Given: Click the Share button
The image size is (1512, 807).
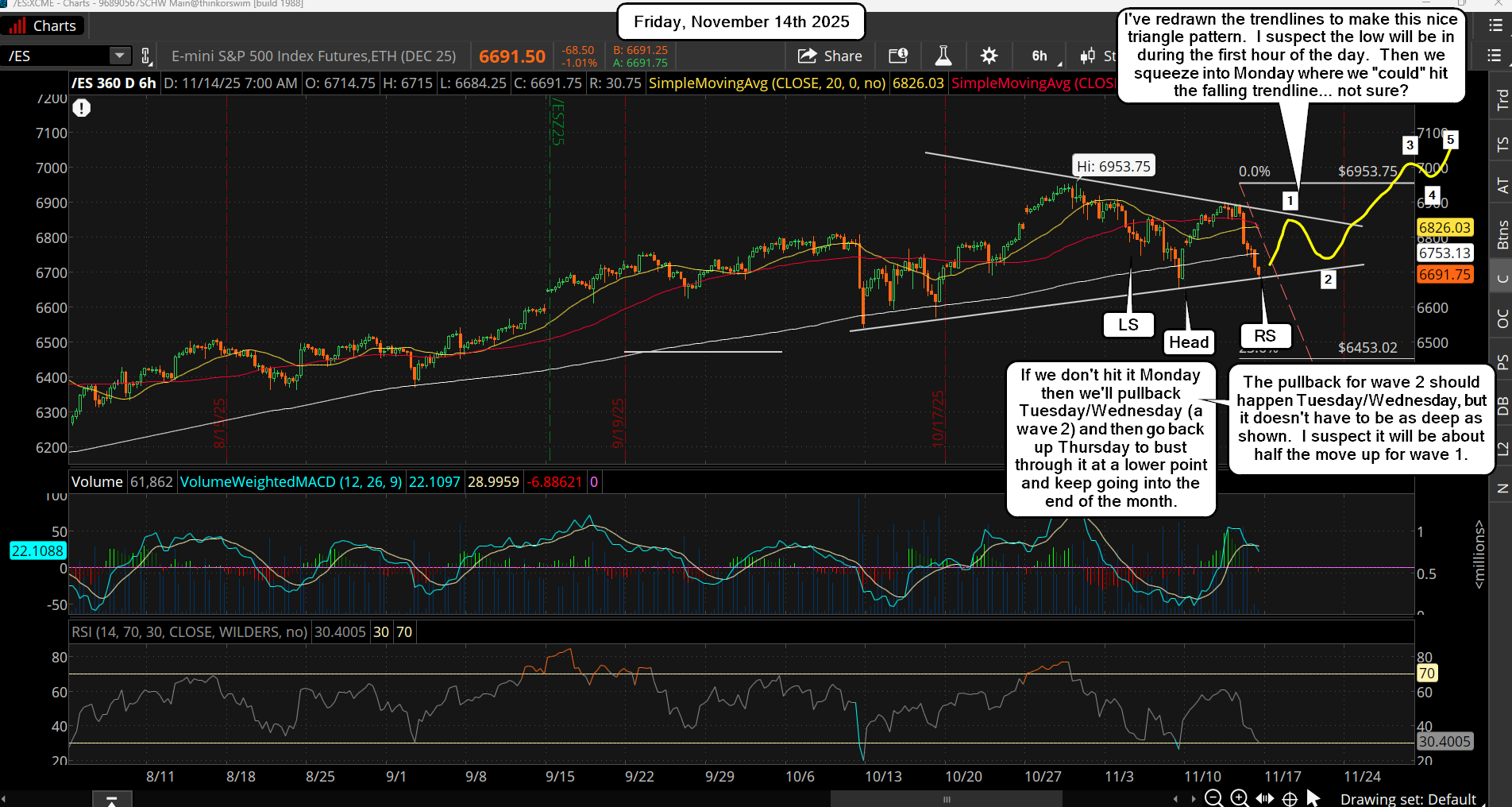Looking at the screenshot, I should tap(831, 56).
